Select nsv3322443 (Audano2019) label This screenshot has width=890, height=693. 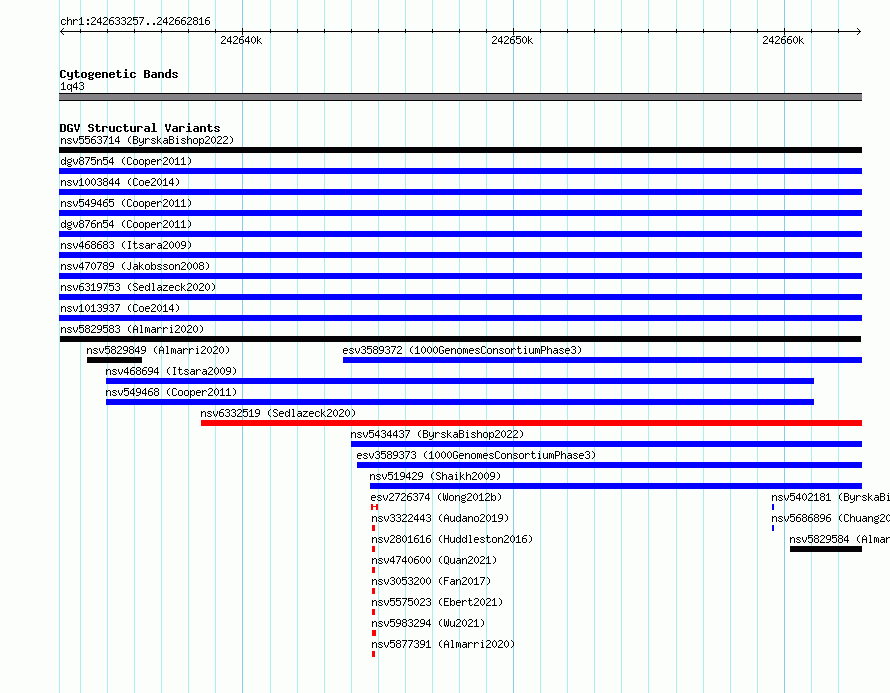440,518
